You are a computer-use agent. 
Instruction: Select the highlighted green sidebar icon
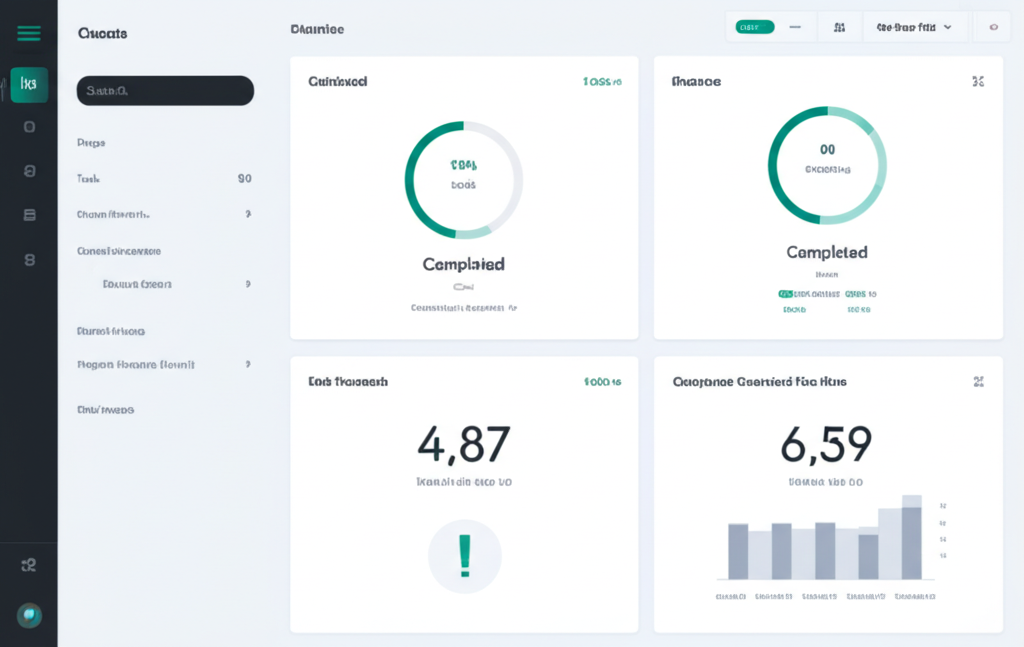tap(29, 85)
